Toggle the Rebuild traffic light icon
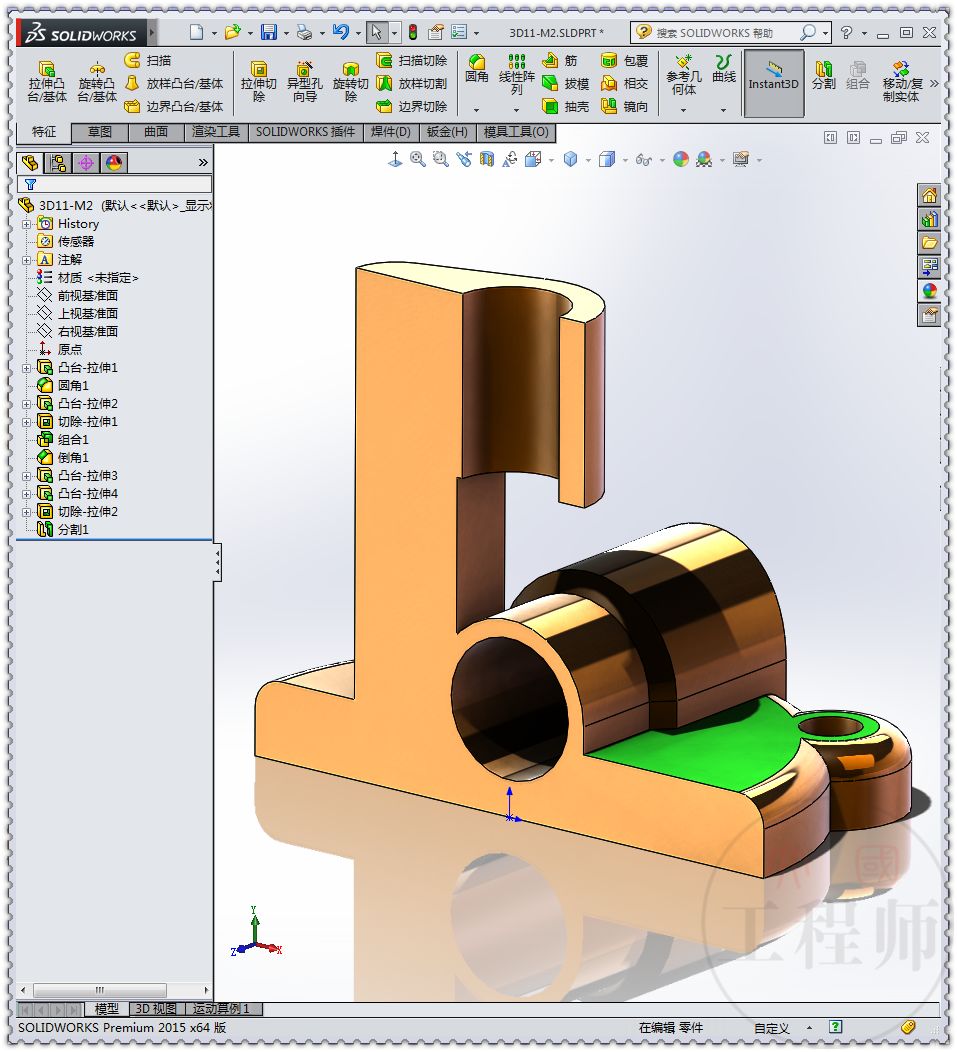The image size is (957, 1052). coord(413,32)
